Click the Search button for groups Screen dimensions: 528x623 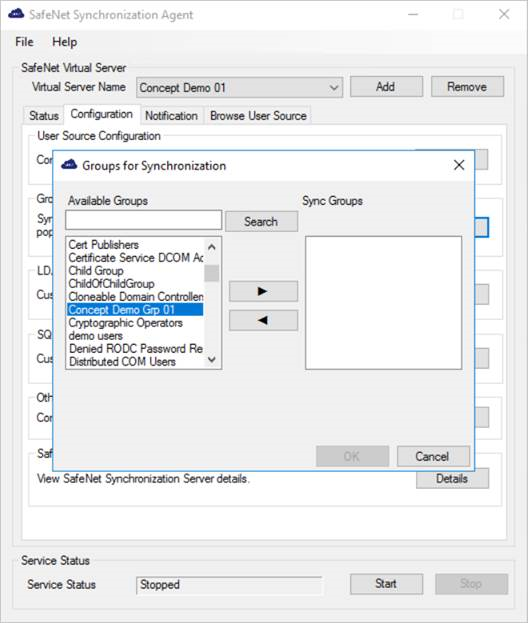261,221
